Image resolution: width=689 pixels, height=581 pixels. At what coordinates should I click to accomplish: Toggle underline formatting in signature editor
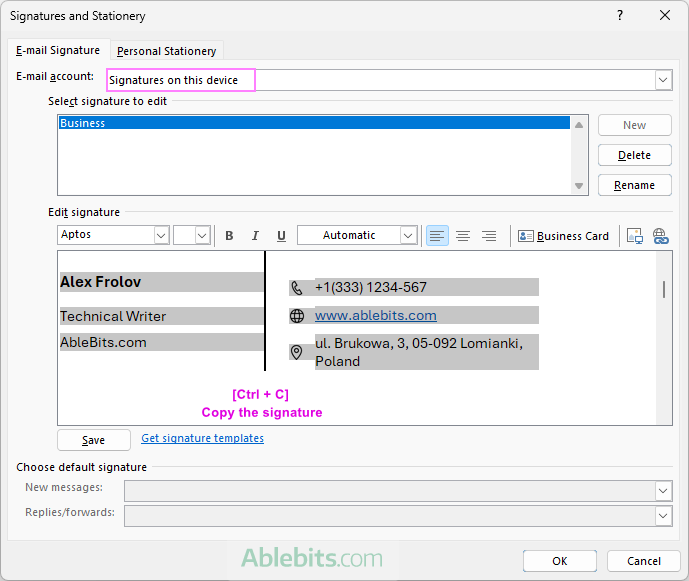tap(281, 236)
